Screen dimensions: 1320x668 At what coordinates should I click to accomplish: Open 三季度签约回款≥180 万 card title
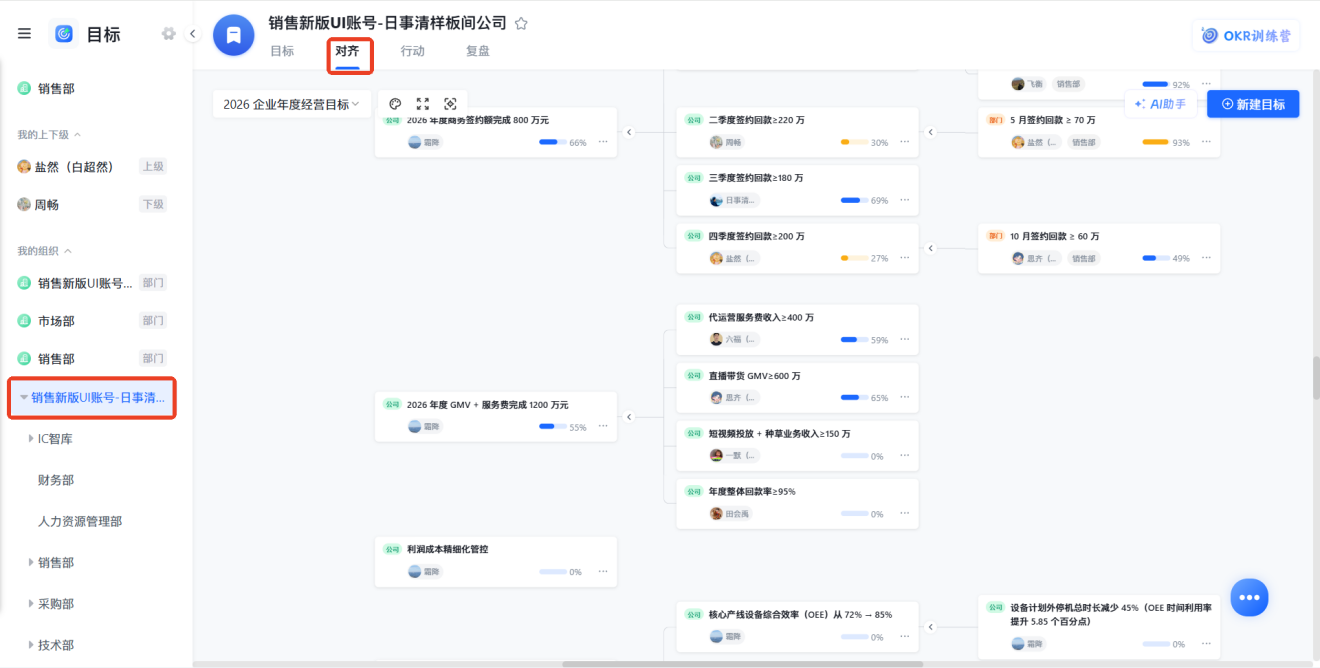[756, 178]
